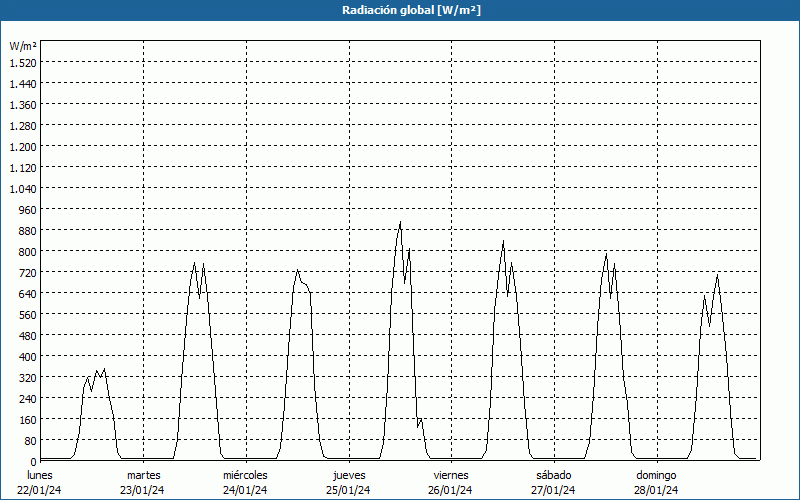Image resolution: width=800 pixels, height=500 pixels.
Task: Click the 'domingo' day label
Action: [656, 475]
